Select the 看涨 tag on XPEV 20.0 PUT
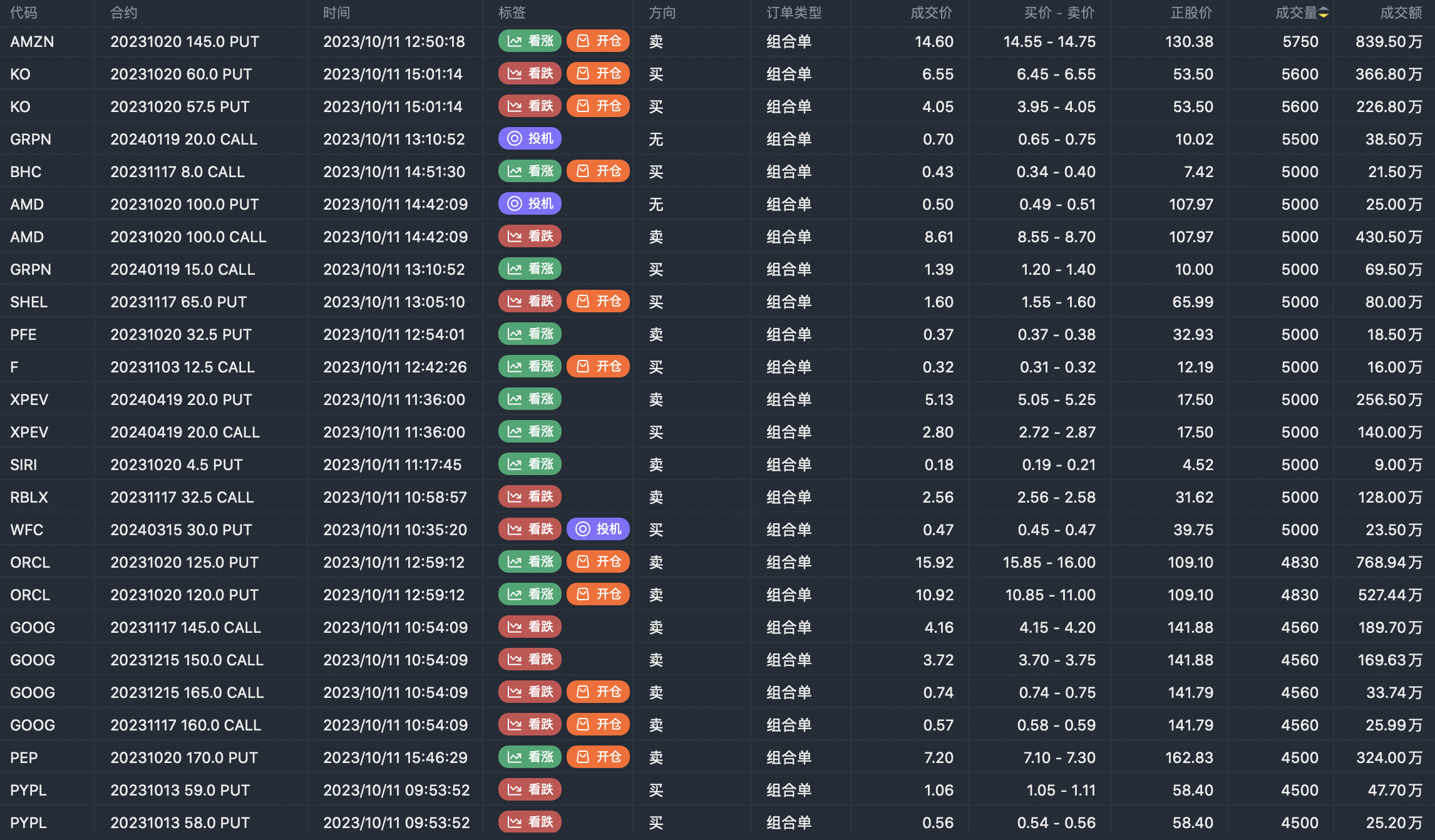Screen dimensions: 1435x840 tap(530, 399)
